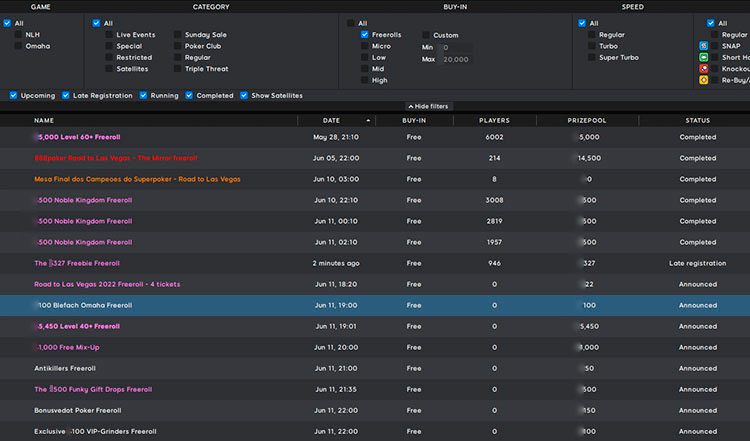
Task: Tick the Omaha game checkbox
Action: tap(18, 46)
